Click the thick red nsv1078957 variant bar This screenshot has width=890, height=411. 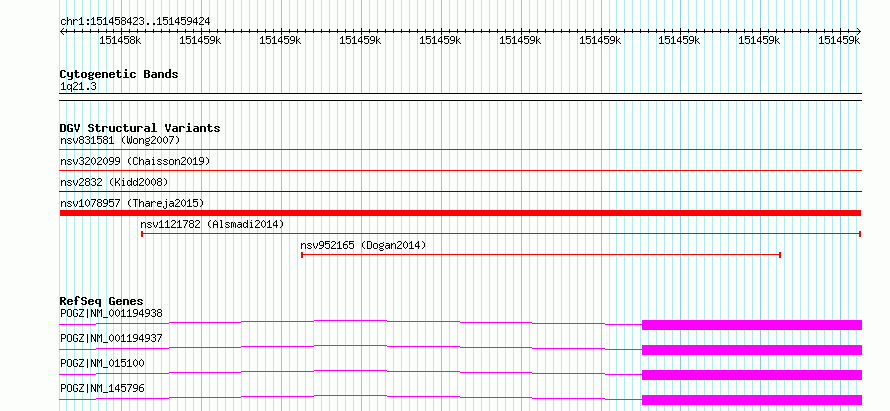[460, 213]
